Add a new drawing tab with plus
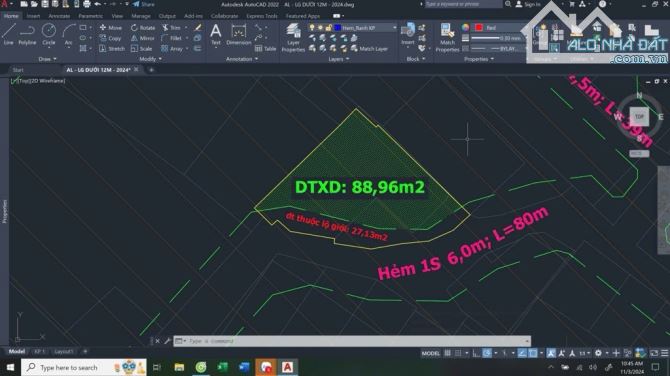 [x=151, y=70]
